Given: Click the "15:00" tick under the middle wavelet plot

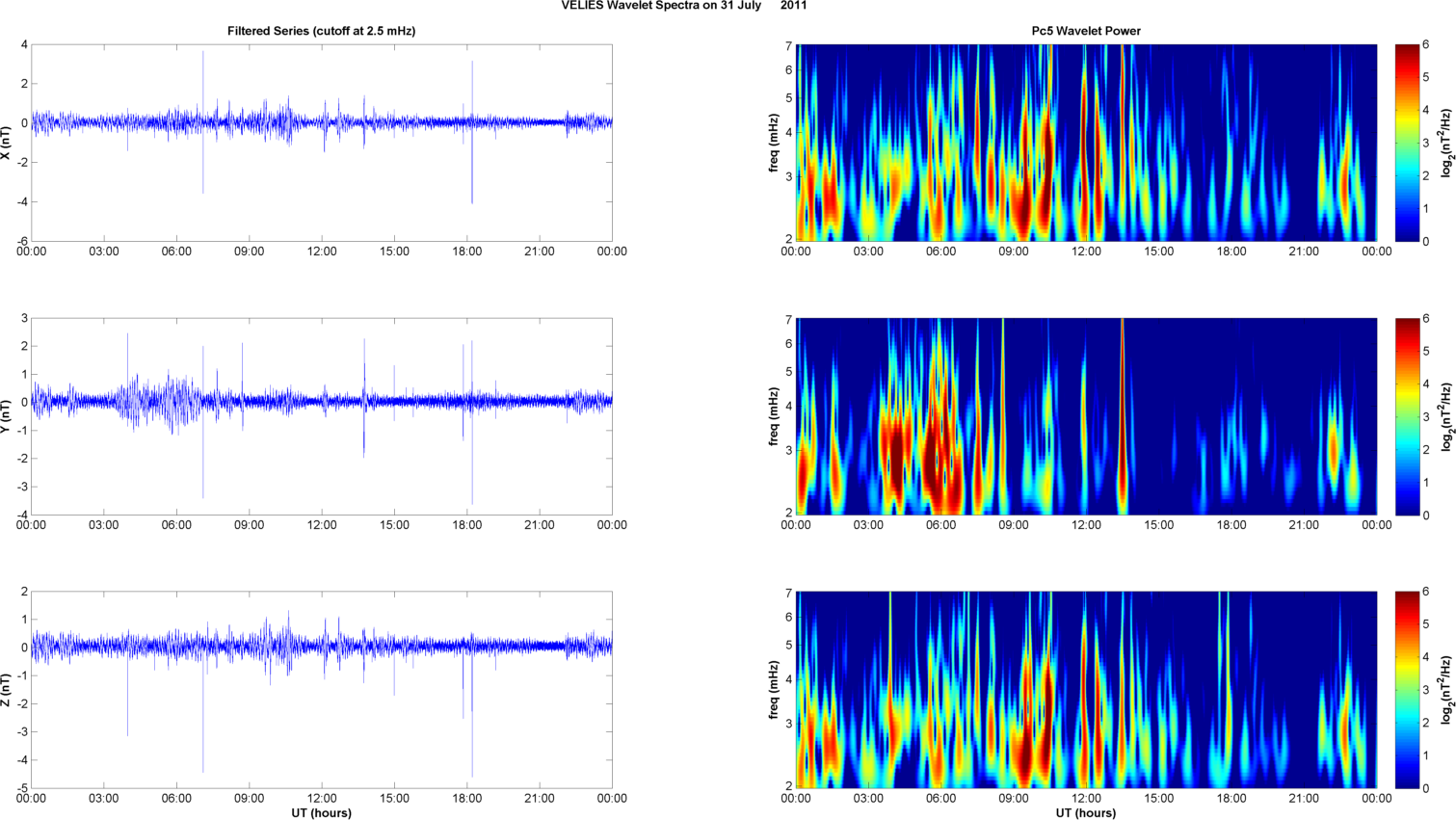Looking at the screenshot, I should 1159,525.
